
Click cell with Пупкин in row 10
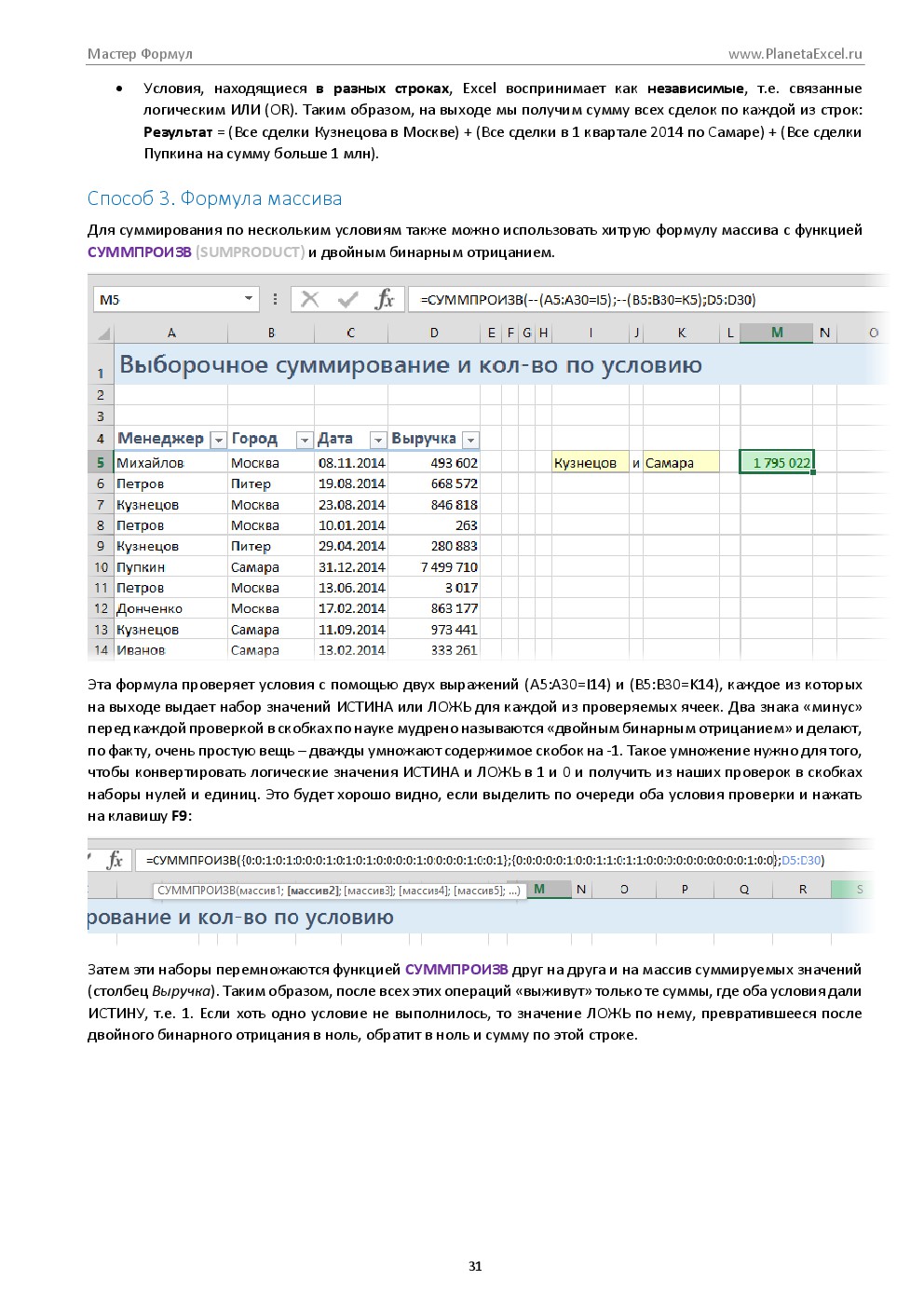(171, 566)
